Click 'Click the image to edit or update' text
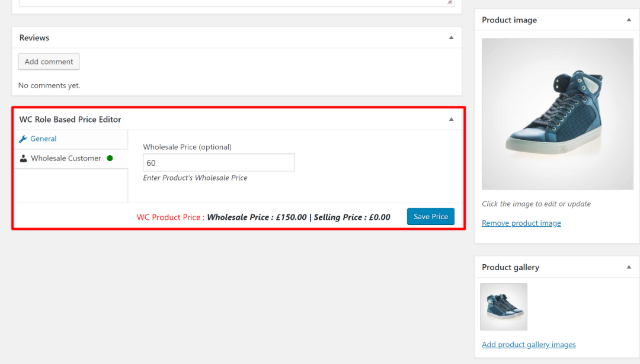The width and height of the screenshot is (640, 364). (x=536, y=204)
